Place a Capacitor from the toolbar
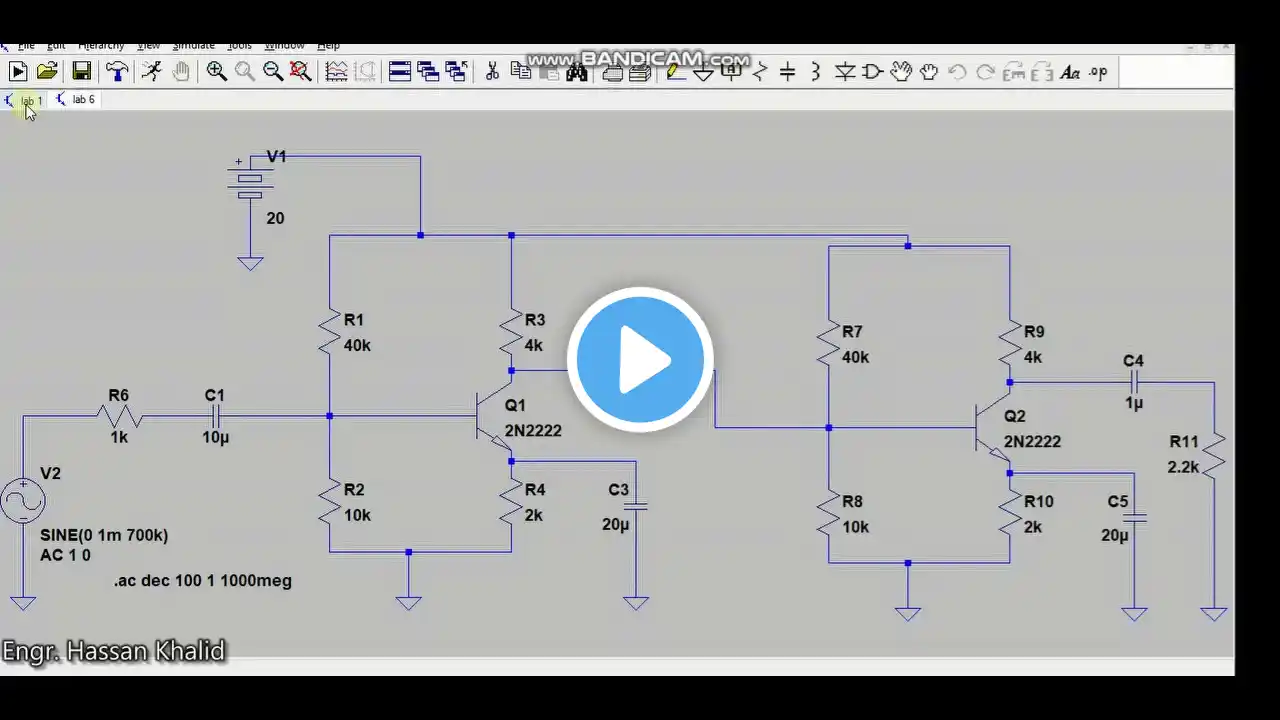This screenshot has width=1280, height=720. coord(787,71)
